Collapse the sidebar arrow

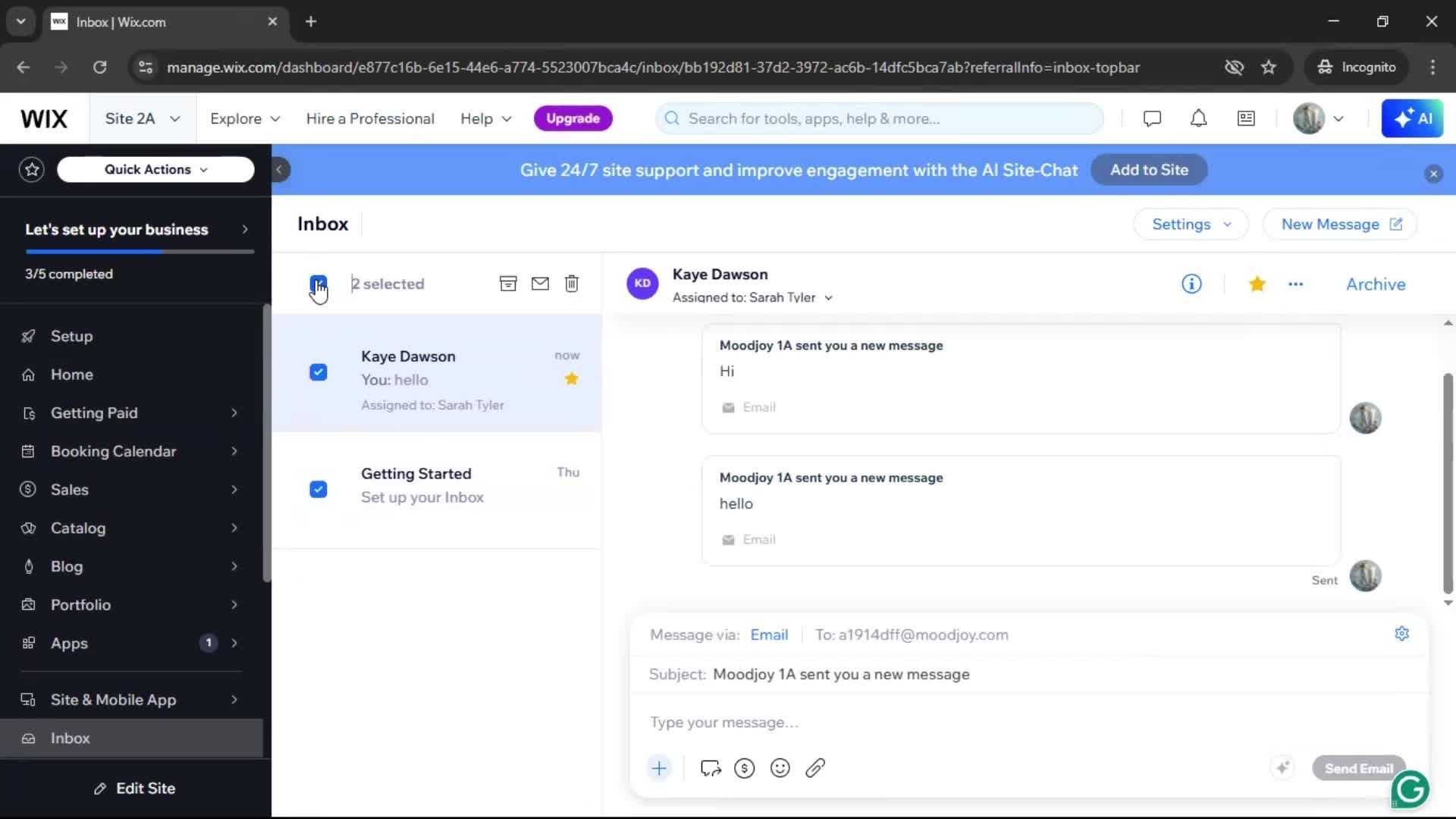point(280,169)
